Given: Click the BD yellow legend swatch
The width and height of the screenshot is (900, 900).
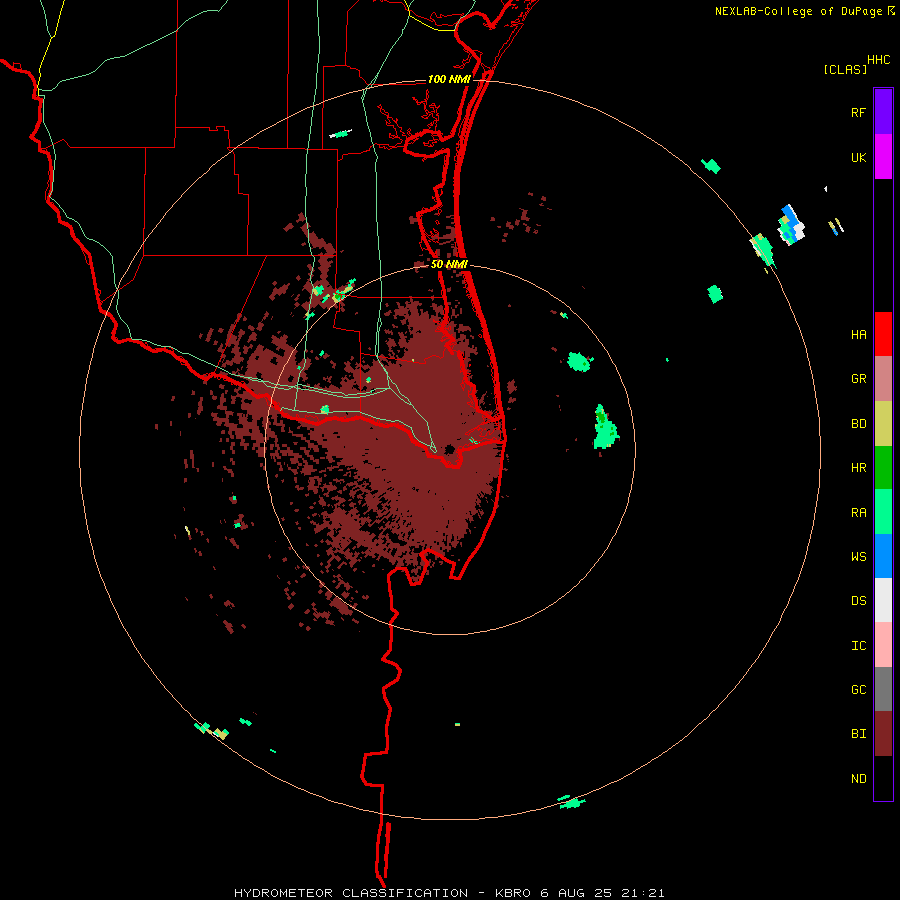Looking at the screenshot, I should (x=883, y=424).
